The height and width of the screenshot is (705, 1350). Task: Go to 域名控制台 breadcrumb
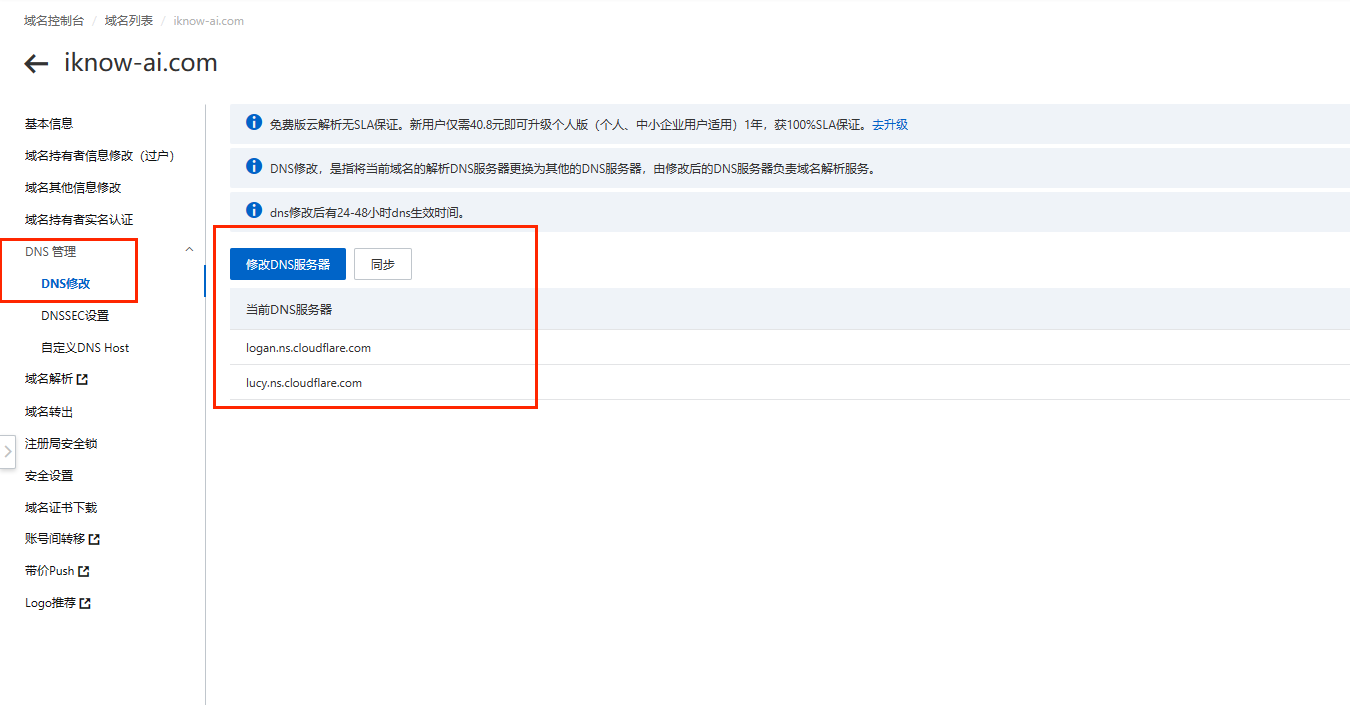(54, 21)
